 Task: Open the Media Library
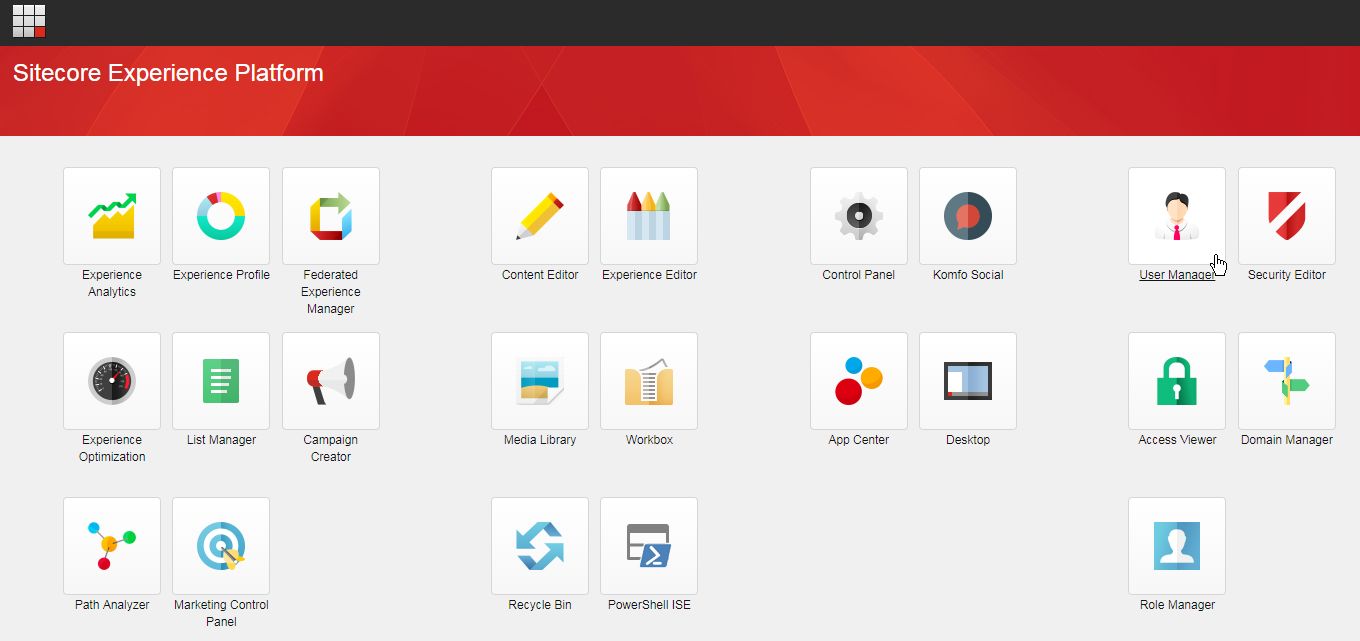click(x=540, y=381)
